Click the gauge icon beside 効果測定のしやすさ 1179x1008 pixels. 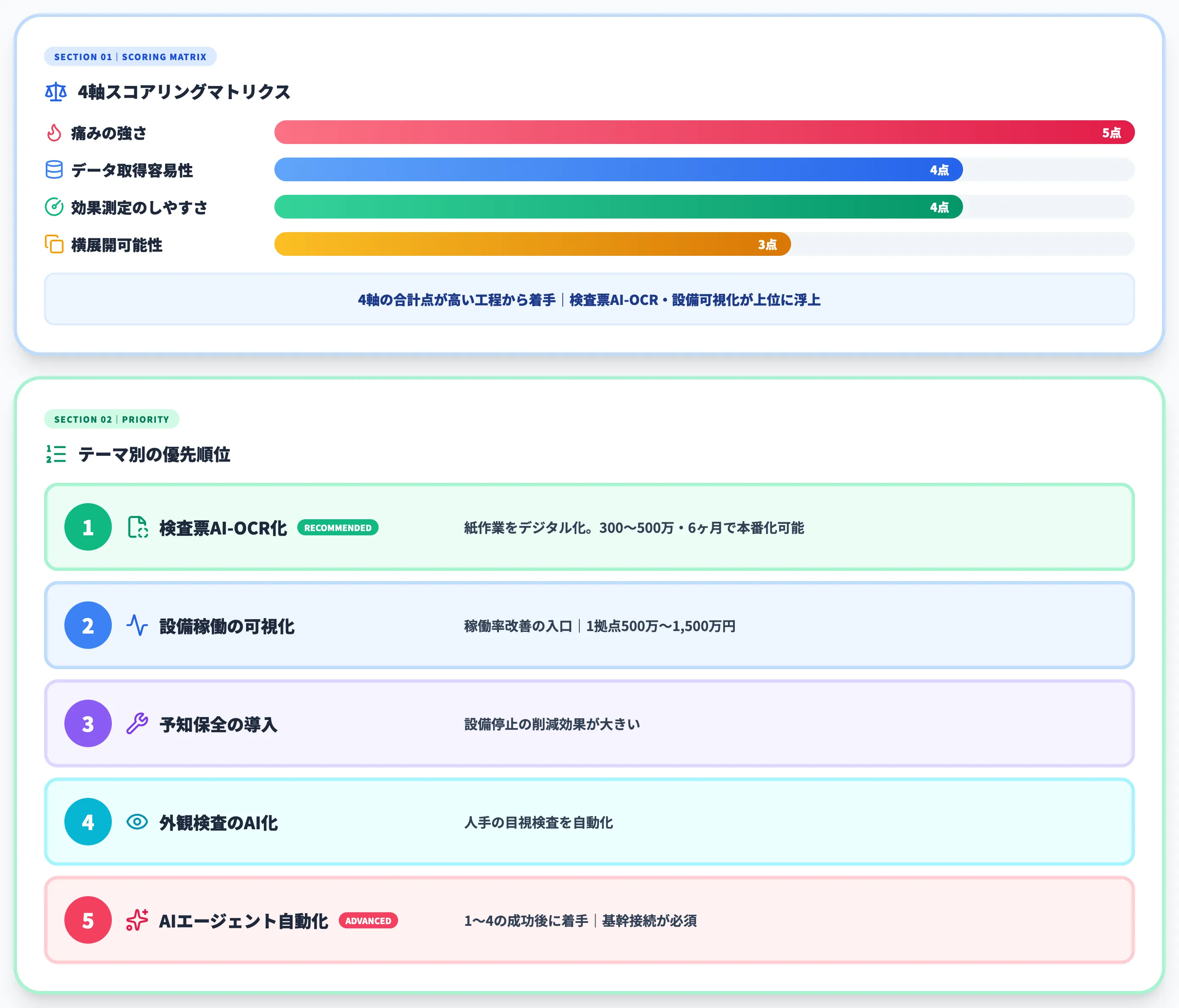click(54, 207)
